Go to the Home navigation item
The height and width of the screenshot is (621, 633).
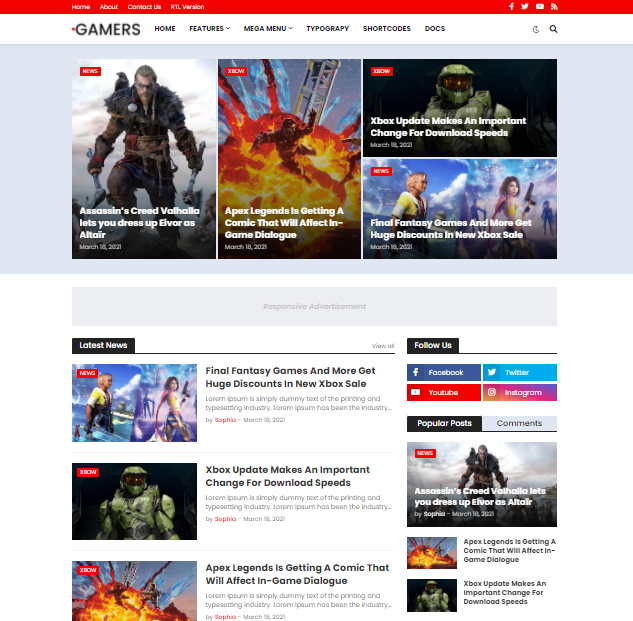pos(165,29)
